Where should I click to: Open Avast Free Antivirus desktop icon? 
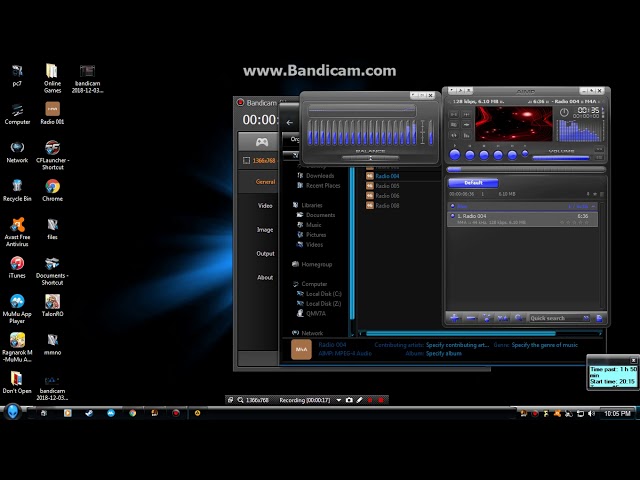(x=17, y=232)
